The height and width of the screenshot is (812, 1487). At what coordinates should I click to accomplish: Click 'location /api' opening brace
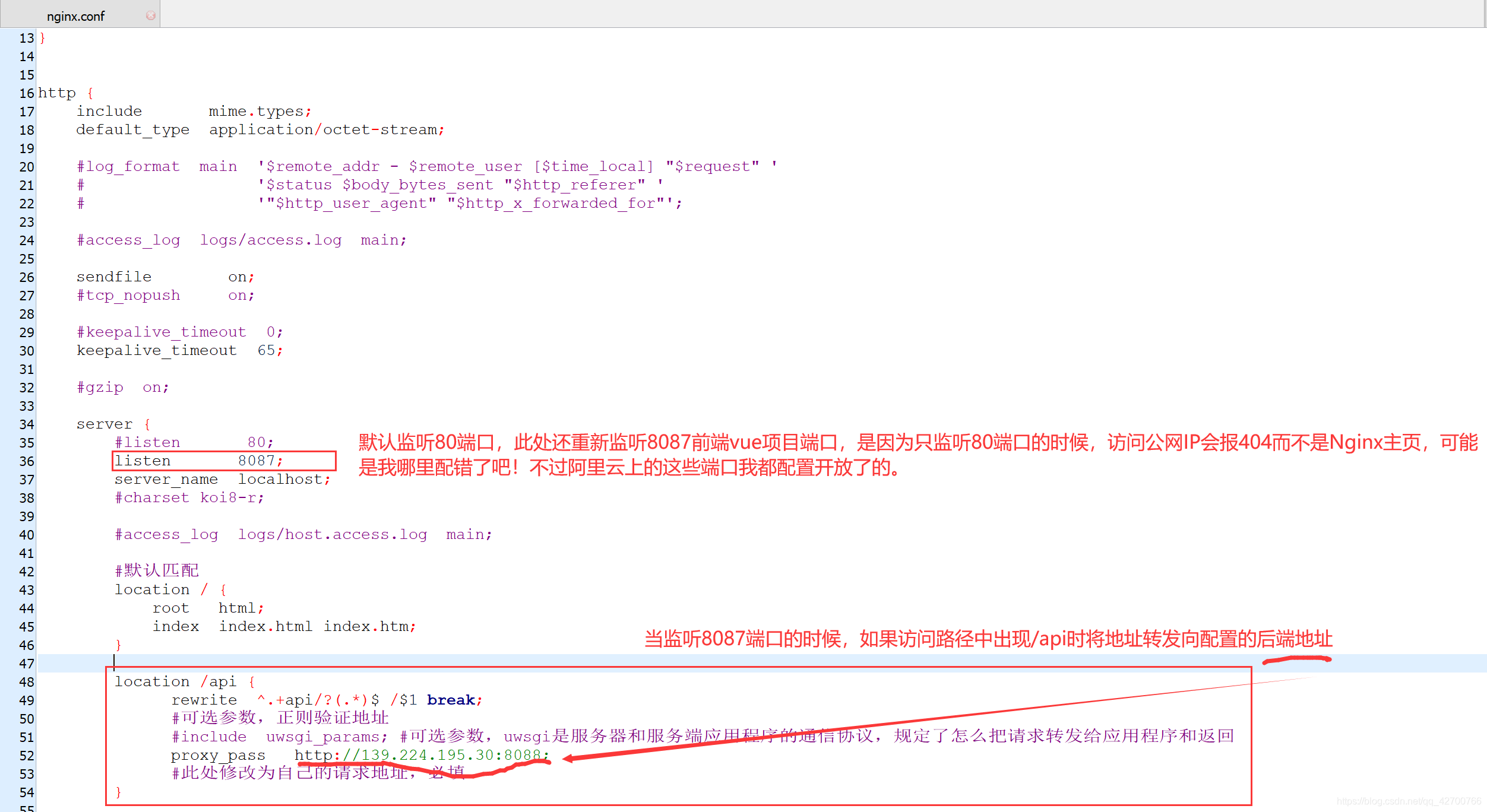click(x=252, y=682)
